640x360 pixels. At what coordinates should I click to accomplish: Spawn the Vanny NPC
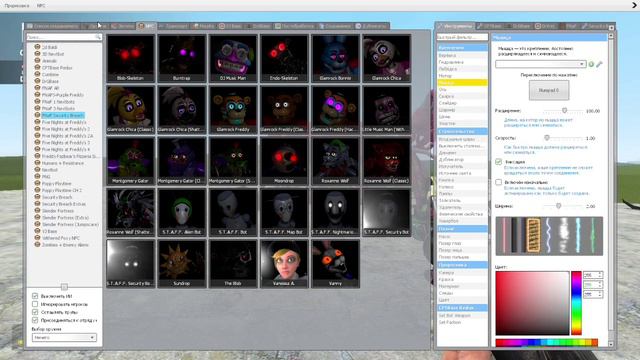point(335,264)
